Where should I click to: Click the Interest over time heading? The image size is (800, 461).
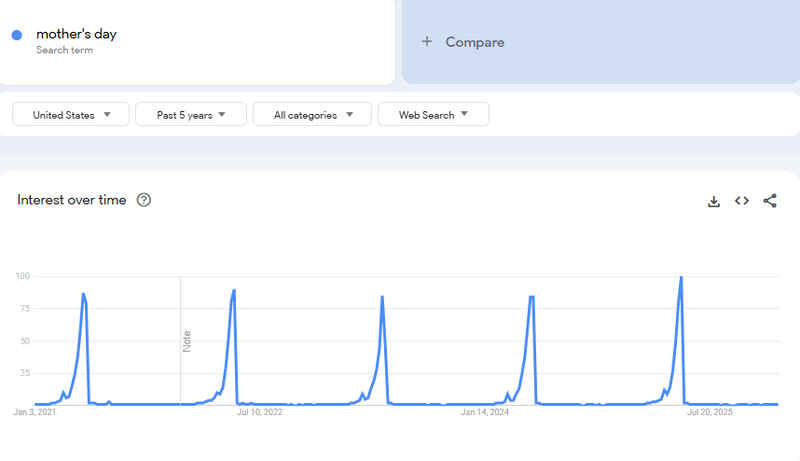(x=71, y=200)
